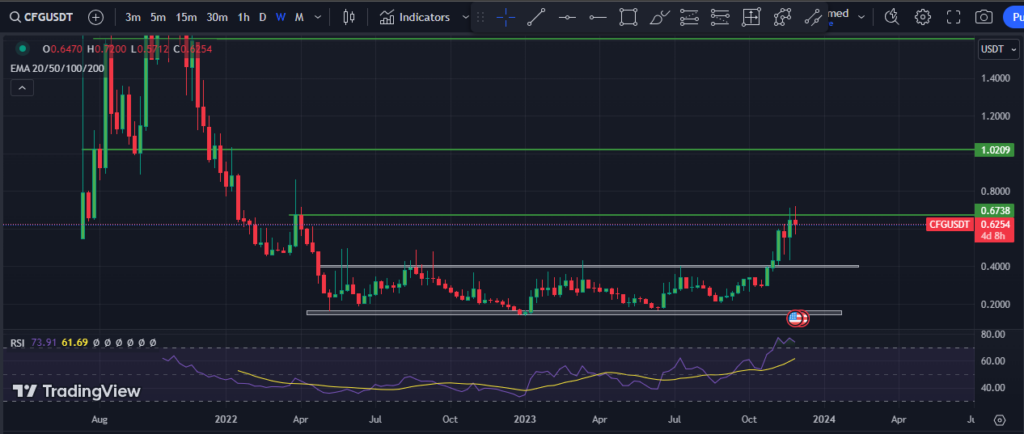
Task: Select the horizontal ray tool
Action: pyautogui.click(x=598, y=18)
